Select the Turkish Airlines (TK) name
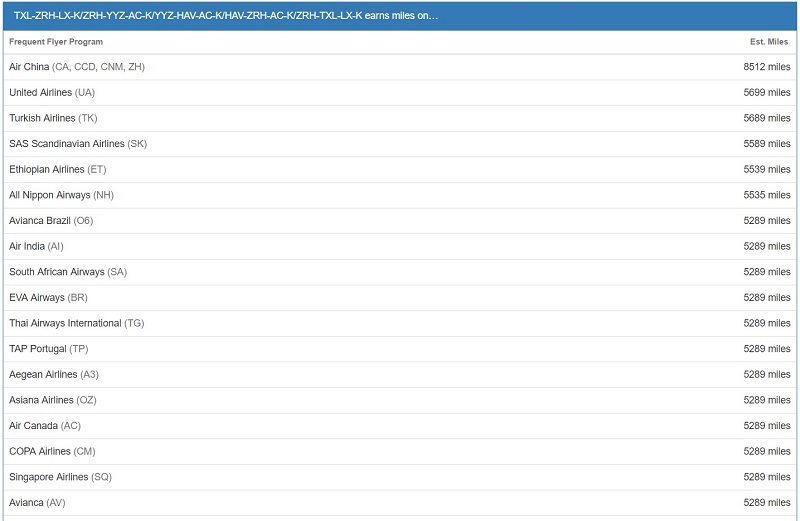This screenshot has width=800, height=521. 53,118
